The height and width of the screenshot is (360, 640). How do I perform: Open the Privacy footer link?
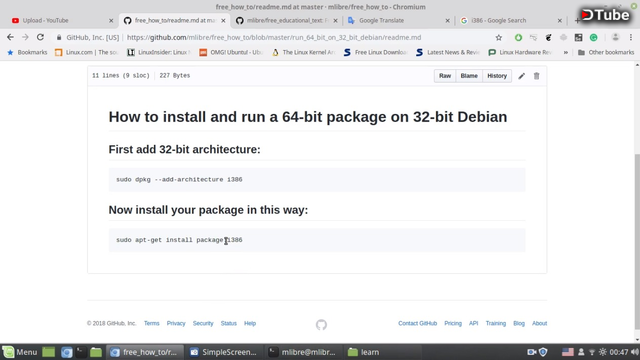(x=176, y=323)
